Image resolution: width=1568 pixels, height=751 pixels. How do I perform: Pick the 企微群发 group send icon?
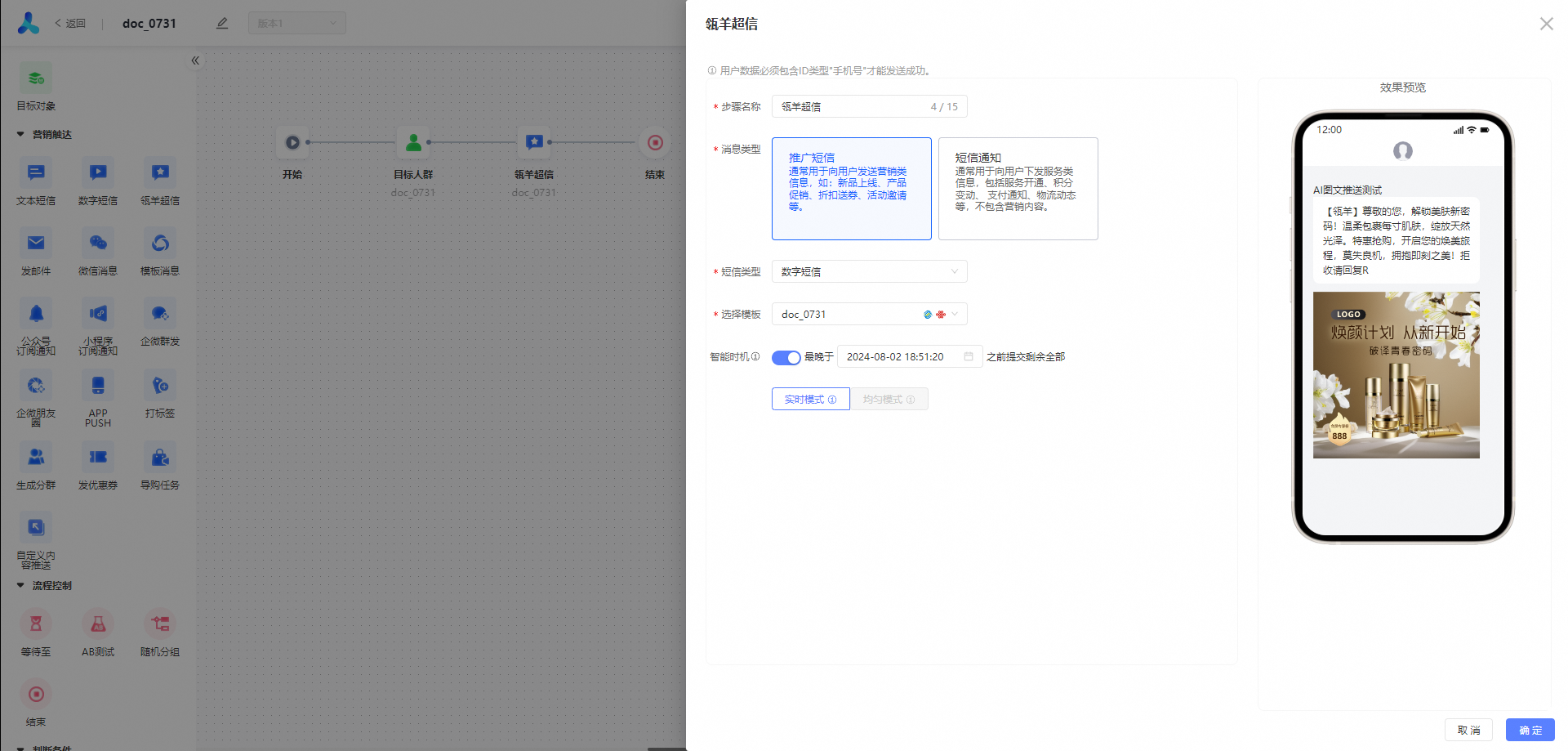click(160, 313)
